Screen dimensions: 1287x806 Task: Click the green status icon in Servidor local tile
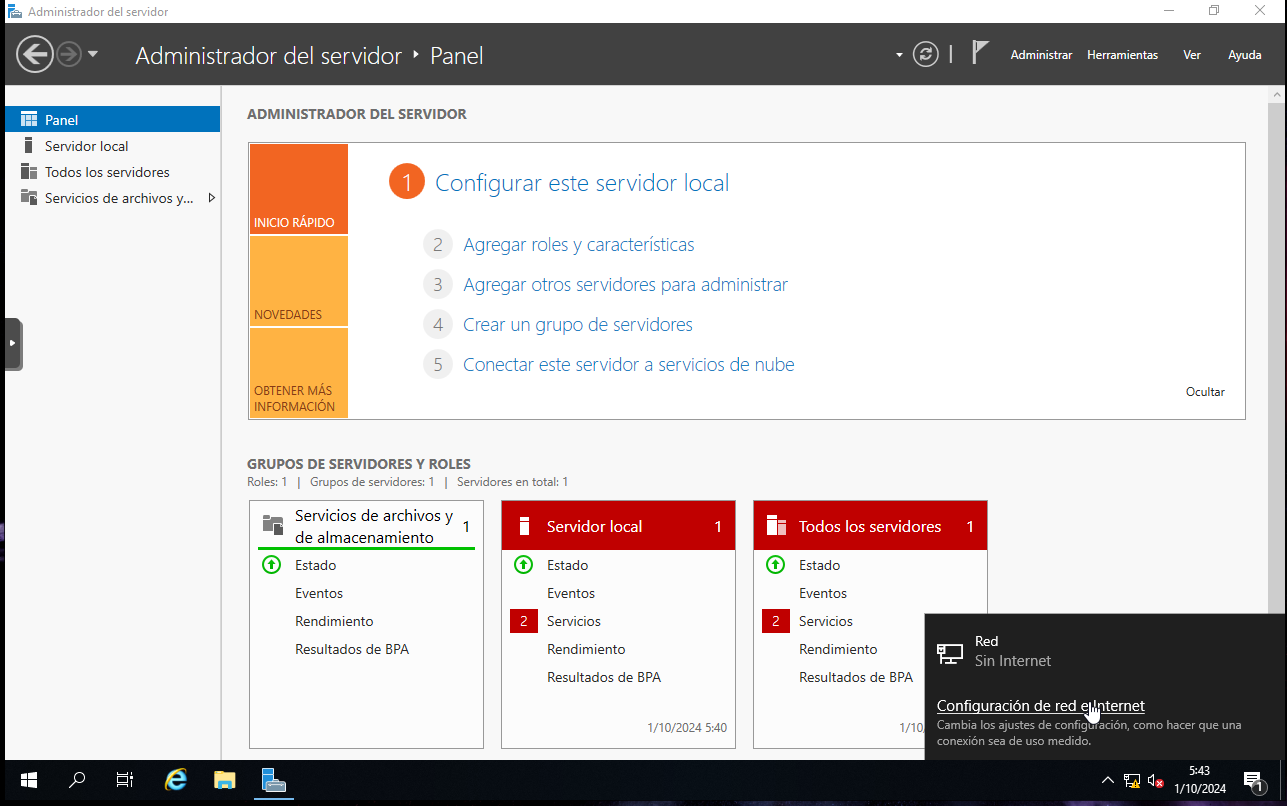coord(524,565)
